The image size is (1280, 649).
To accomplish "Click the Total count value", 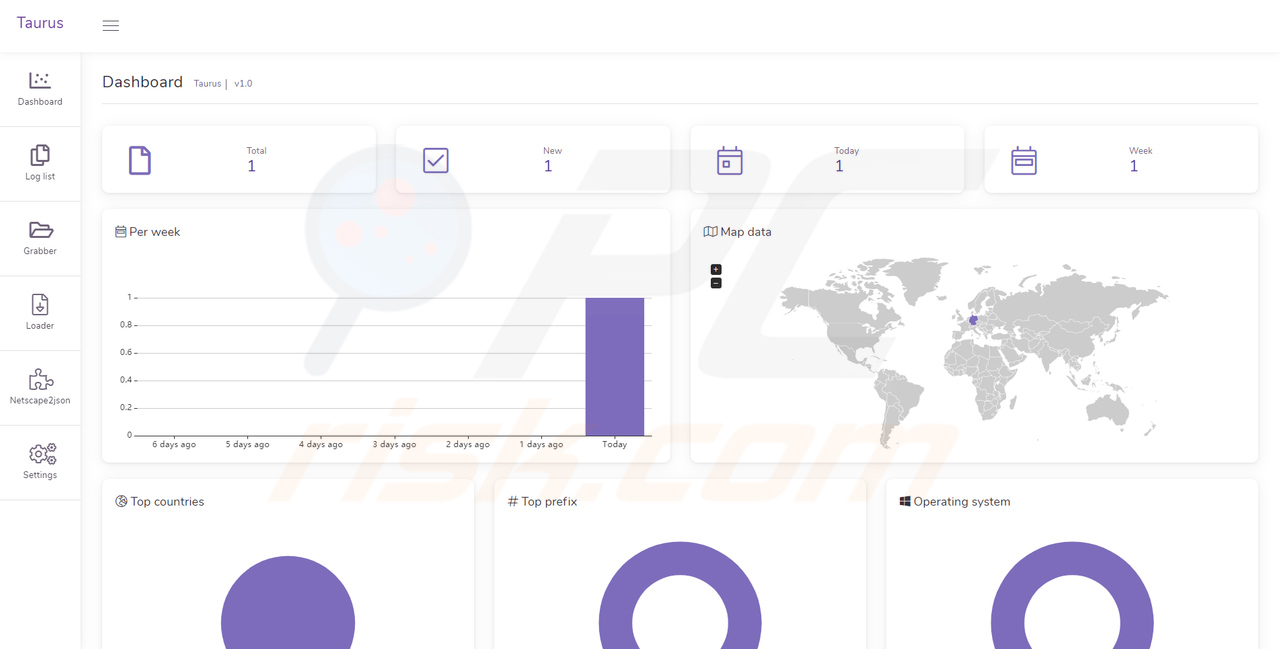I will tap(252, 167).
